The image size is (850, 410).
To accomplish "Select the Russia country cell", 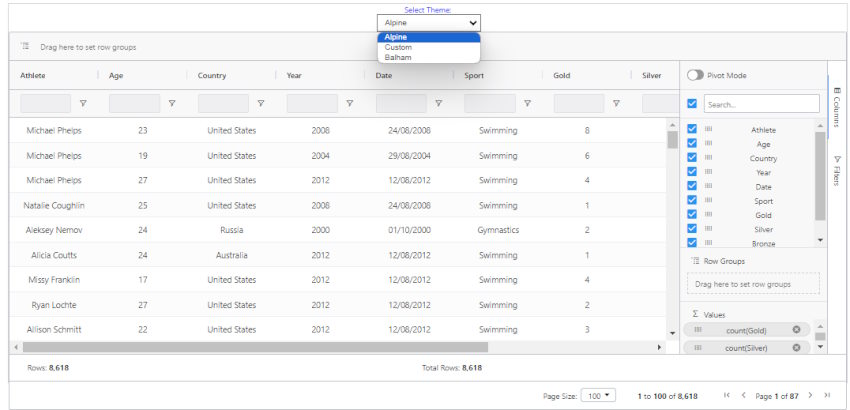I will [231, 230].
